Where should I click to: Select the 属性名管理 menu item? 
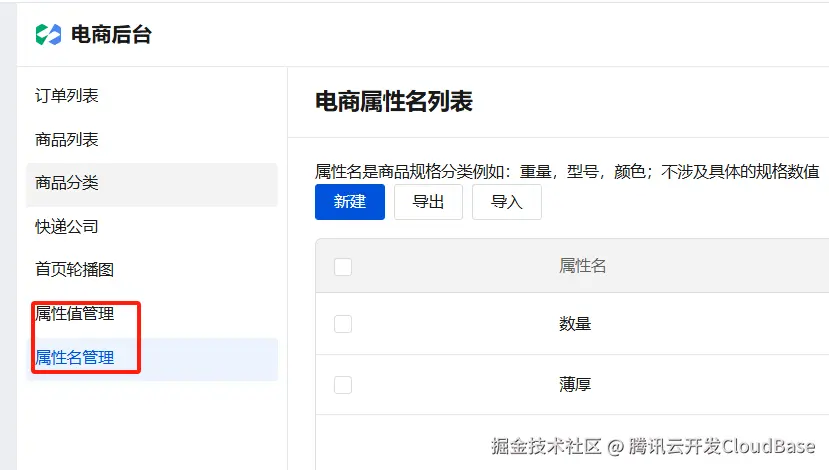click(75, 358)
